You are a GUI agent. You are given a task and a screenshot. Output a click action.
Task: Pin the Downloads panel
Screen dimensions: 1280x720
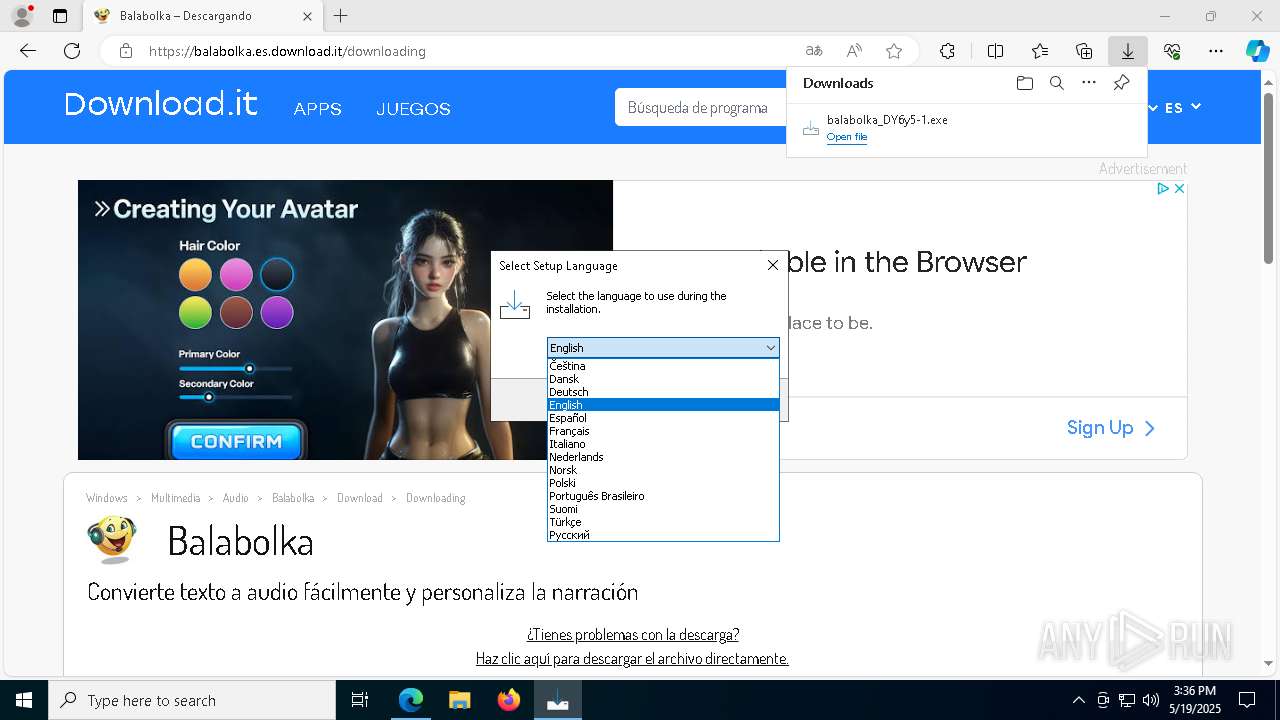pyautogui.click(x=1121, y=83)
